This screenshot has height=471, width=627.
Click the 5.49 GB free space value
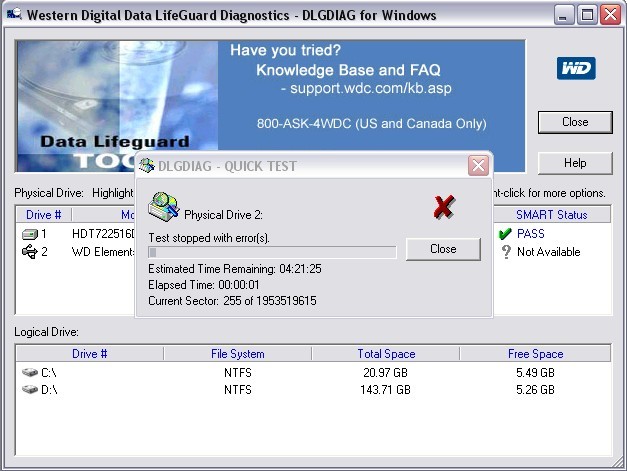[x=535, y=373]
